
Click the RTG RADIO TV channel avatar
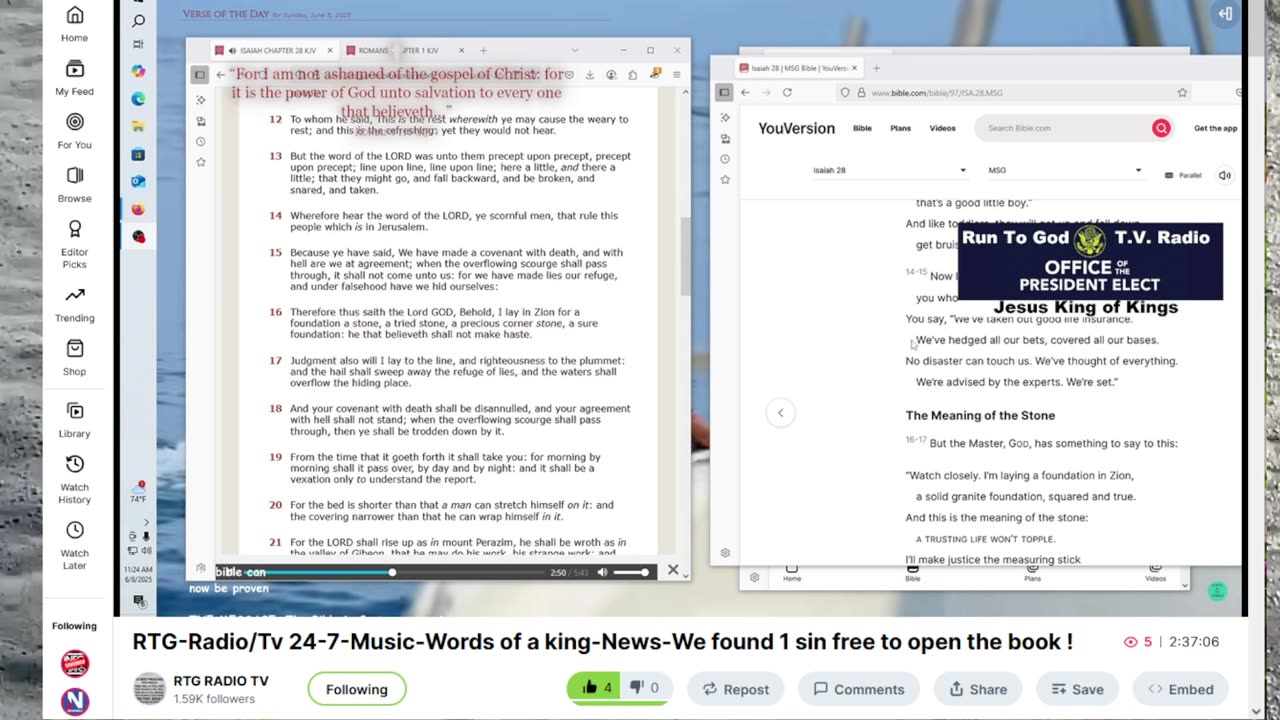coord(150,688)
